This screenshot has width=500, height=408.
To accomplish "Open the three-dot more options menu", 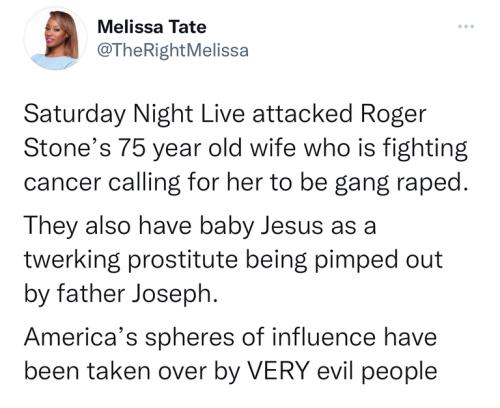I will click(466, 26).
